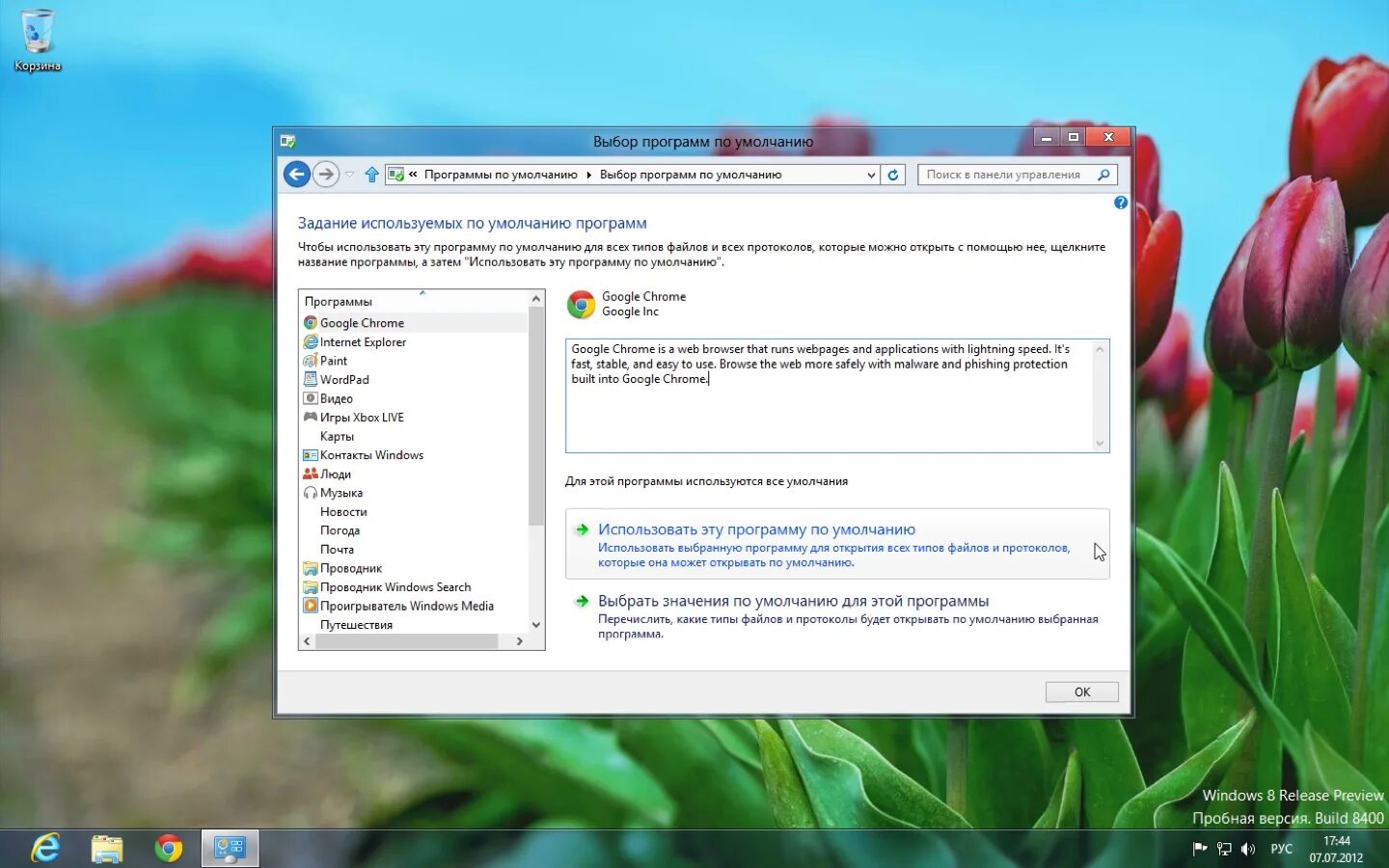Open the help question mark icon
The width and height of the screenshot is (1389, 868).
1120,203
